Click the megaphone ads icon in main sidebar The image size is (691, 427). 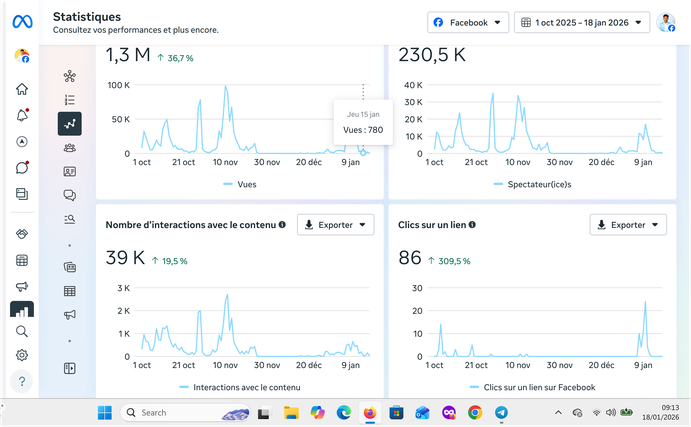(22, 286)
